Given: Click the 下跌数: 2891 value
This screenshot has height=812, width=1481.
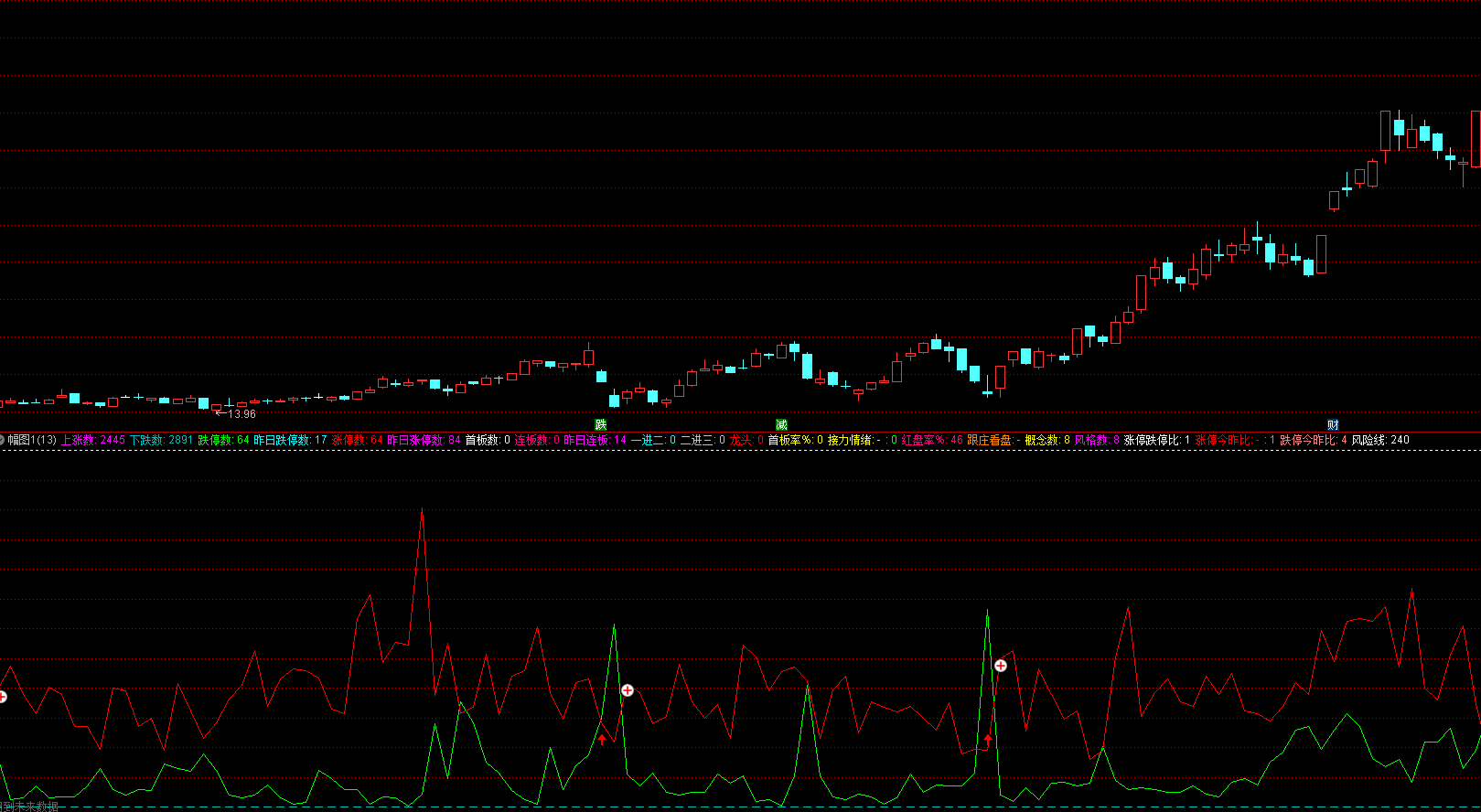Looking at the screenshot, I should 161,440.
